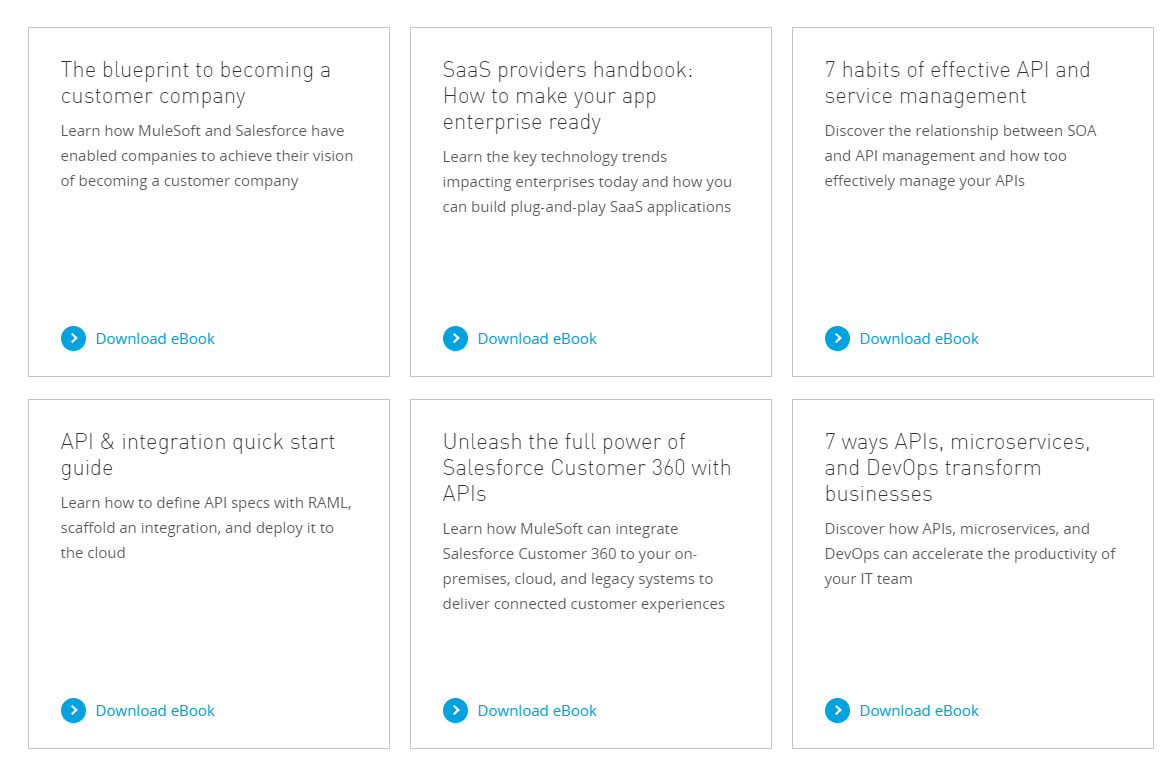Click the arrow icon in the API & integration quick start card
The width and height of the screenshot is (1175, 766).
click(x=73, y=711)
